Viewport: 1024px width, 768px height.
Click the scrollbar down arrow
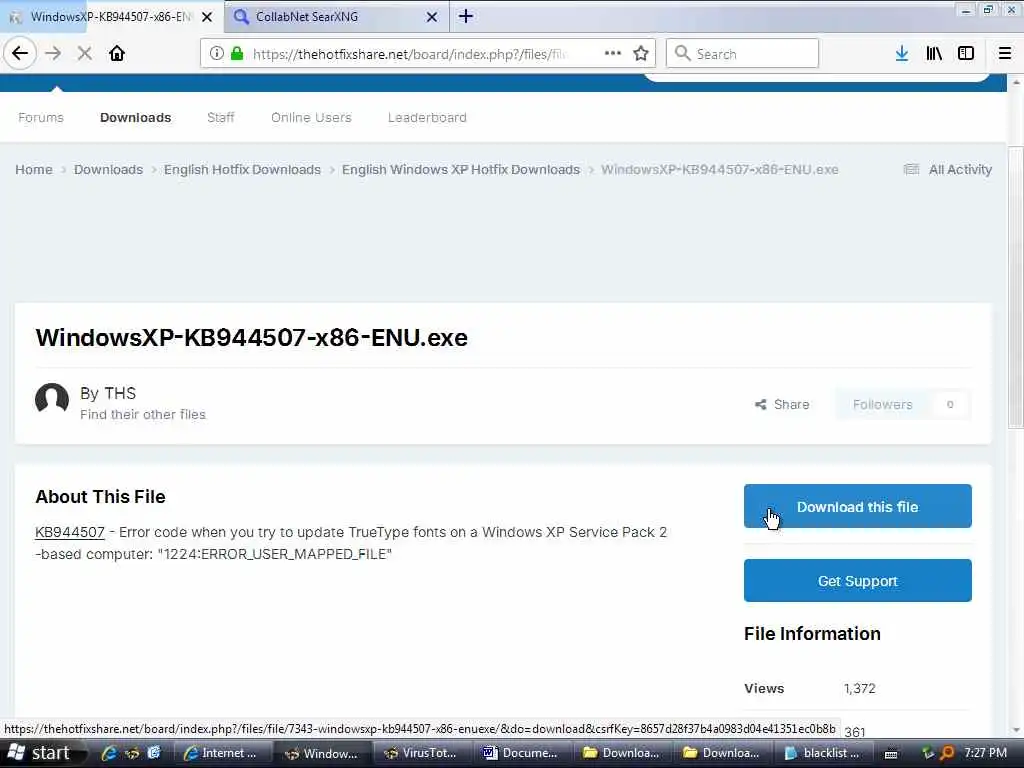pyautogui.click(x=1016, y=730)
